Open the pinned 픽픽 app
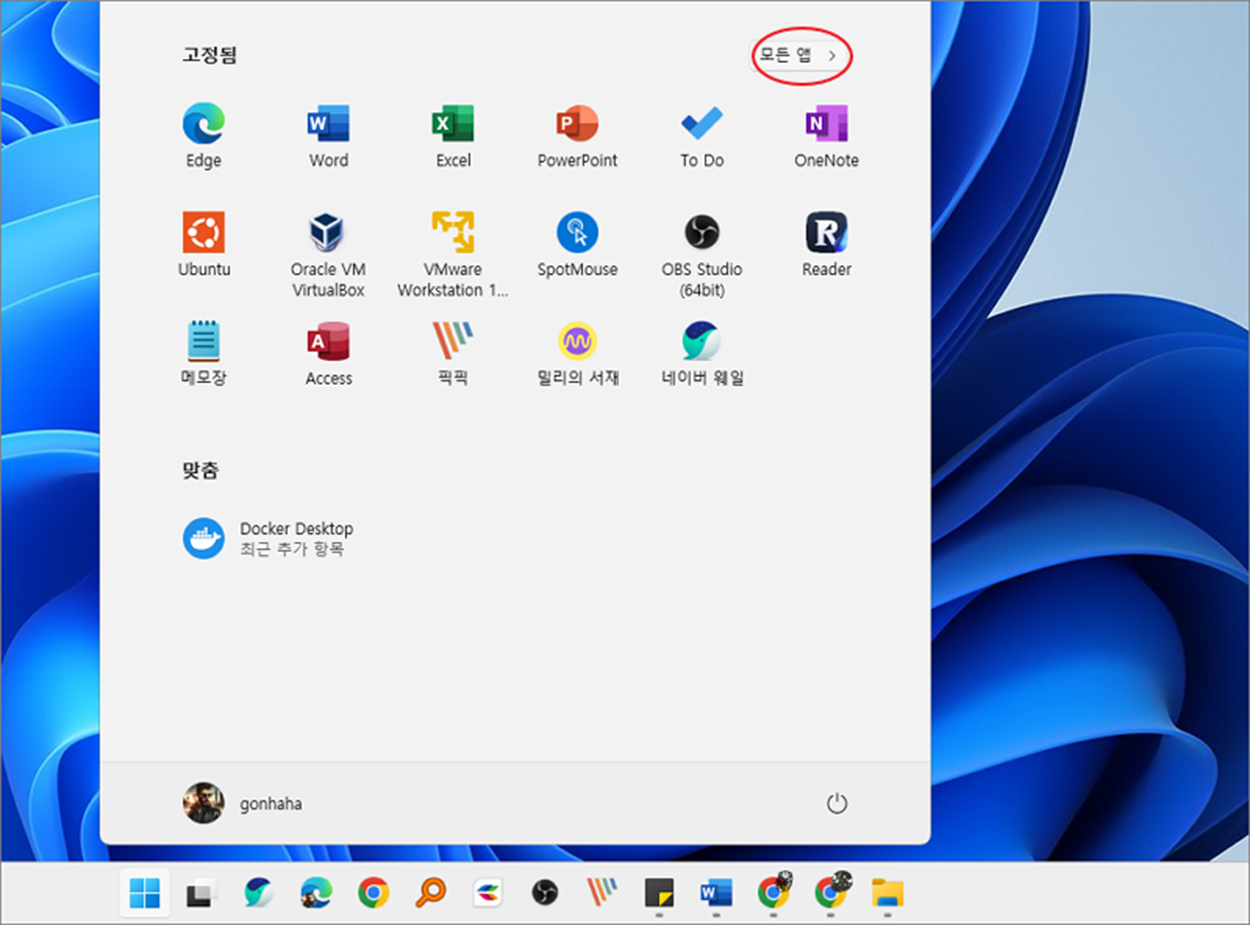The image size is (1250, 925). point(453,354)
